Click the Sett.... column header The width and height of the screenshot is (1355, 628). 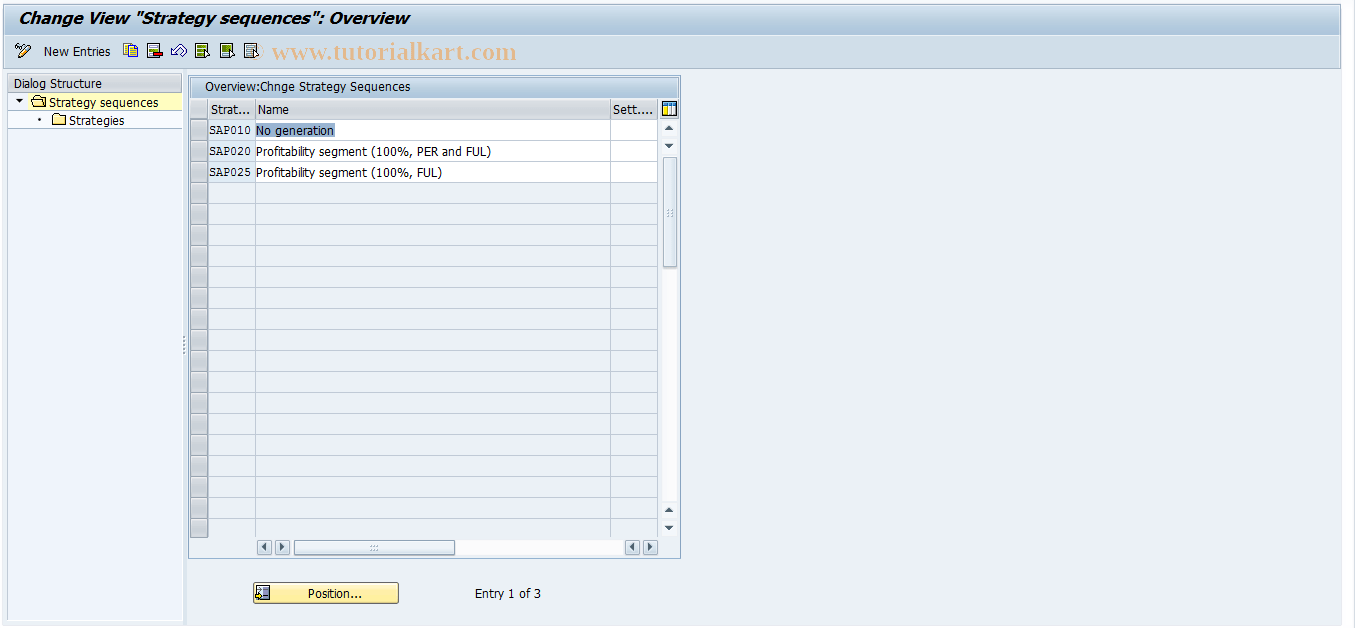(632, 109)
